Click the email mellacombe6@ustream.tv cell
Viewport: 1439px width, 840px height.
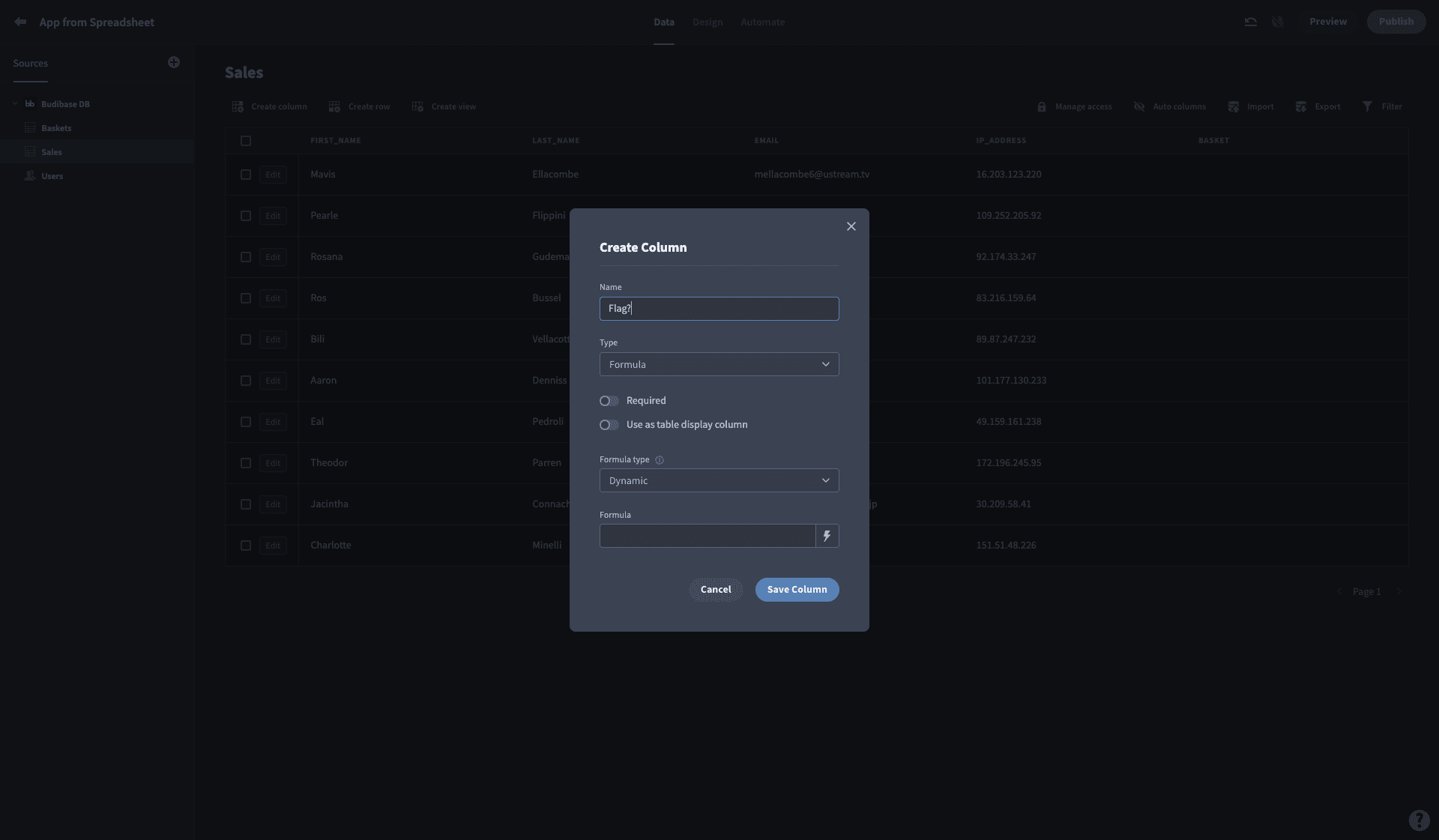coord(812,175)
